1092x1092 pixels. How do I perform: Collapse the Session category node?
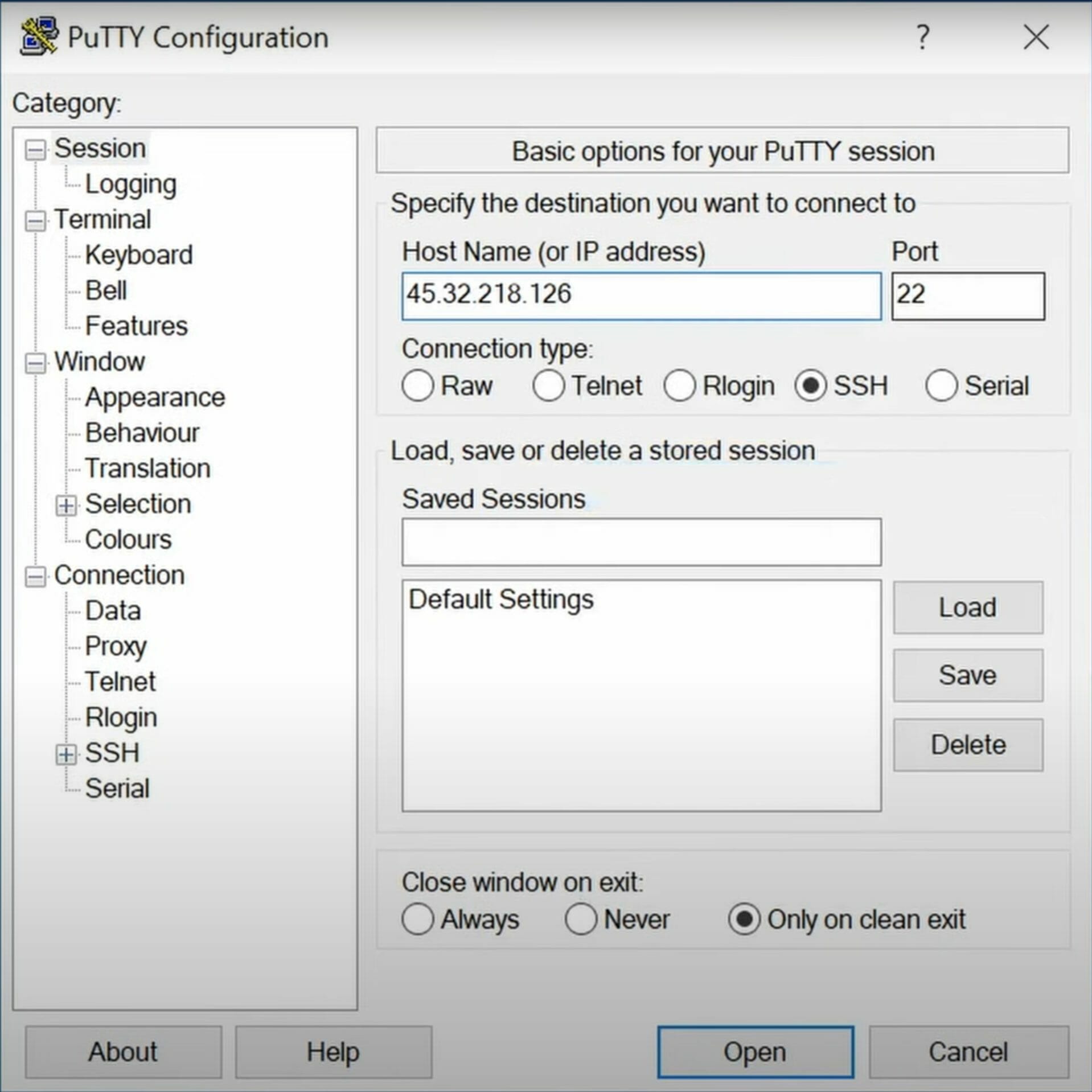pos(35,150)
